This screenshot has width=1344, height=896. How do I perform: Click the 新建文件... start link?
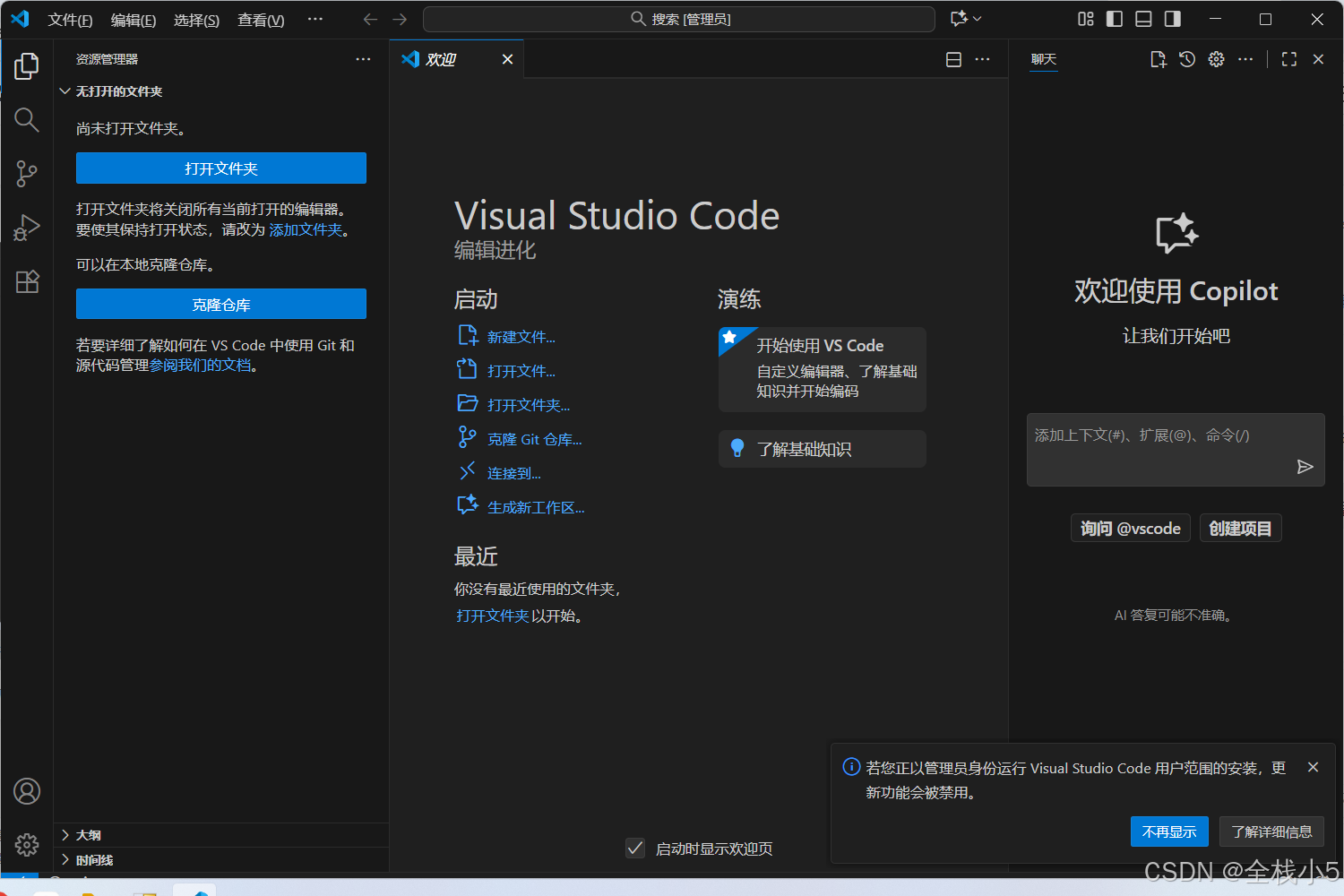click(x=521, y=337)
